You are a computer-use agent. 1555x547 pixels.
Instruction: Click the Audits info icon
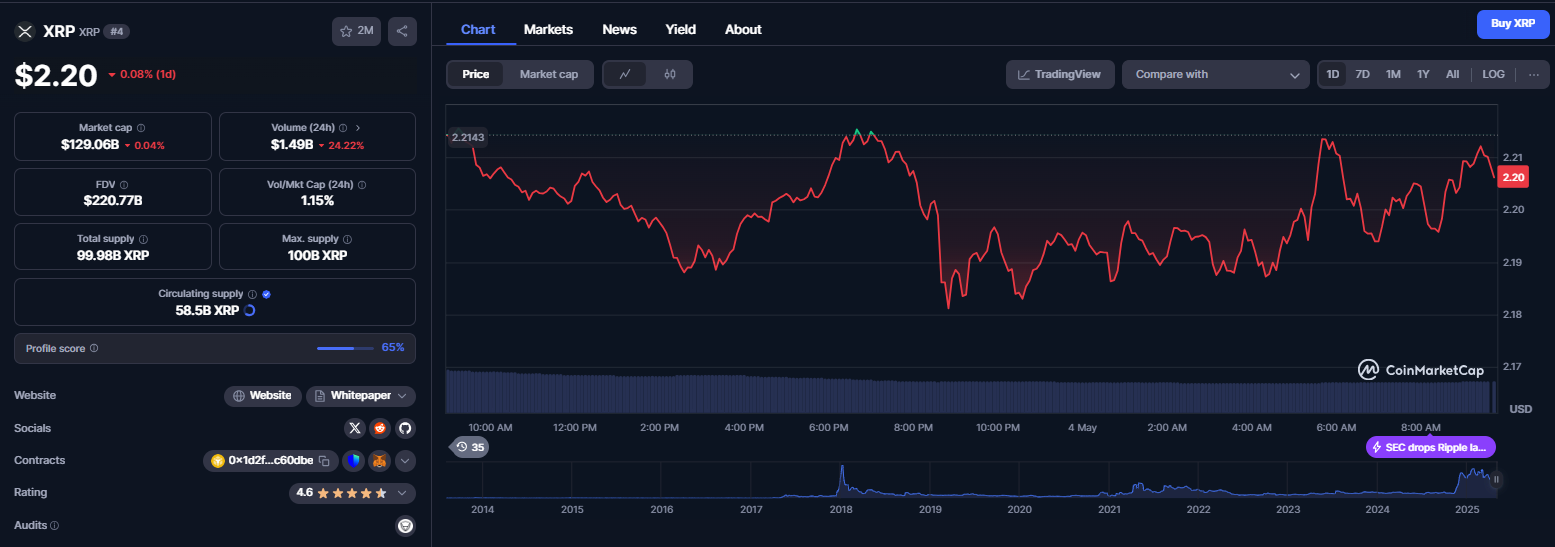tap(54, 526)
